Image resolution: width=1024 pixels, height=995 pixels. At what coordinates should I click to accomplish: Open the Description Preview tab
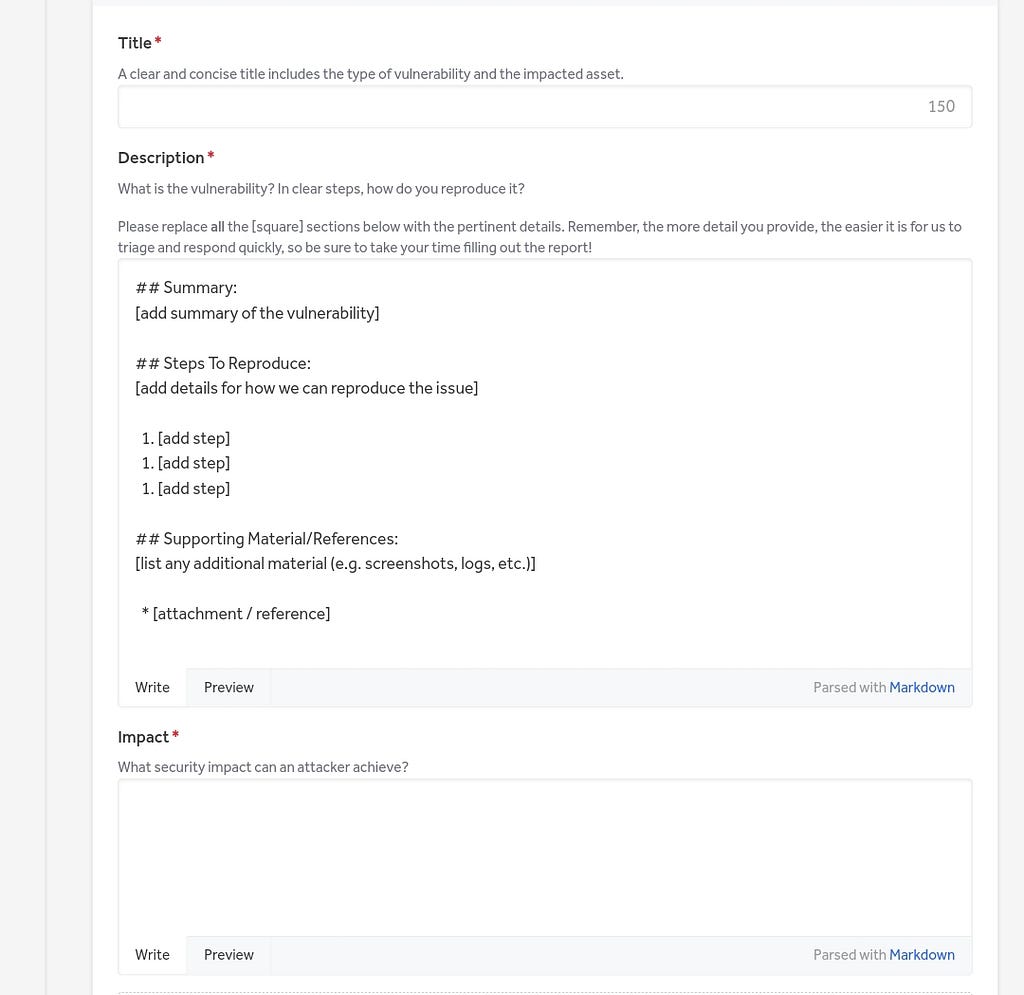click(229, 687)
